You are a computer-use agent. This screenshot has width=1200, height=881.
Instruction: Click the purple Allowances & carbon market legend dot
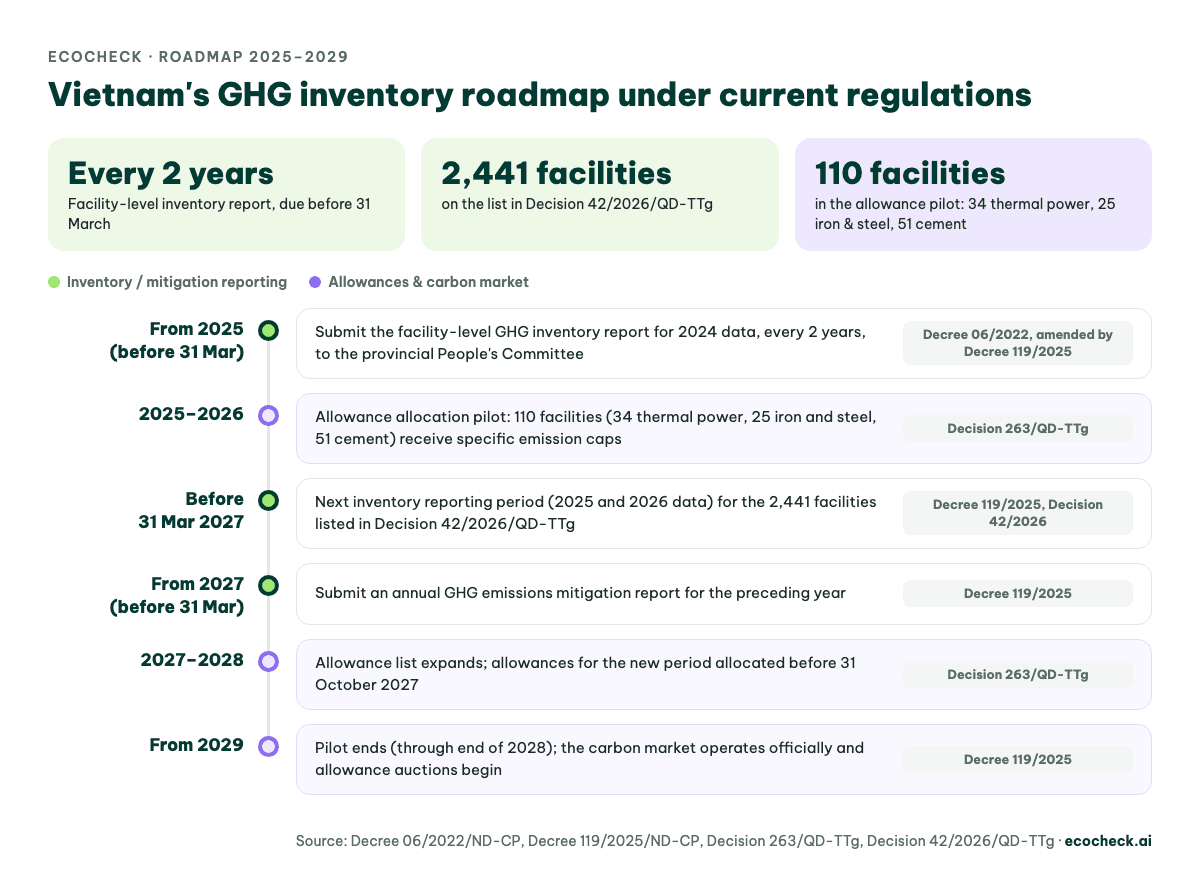click(x=315, y=282)
